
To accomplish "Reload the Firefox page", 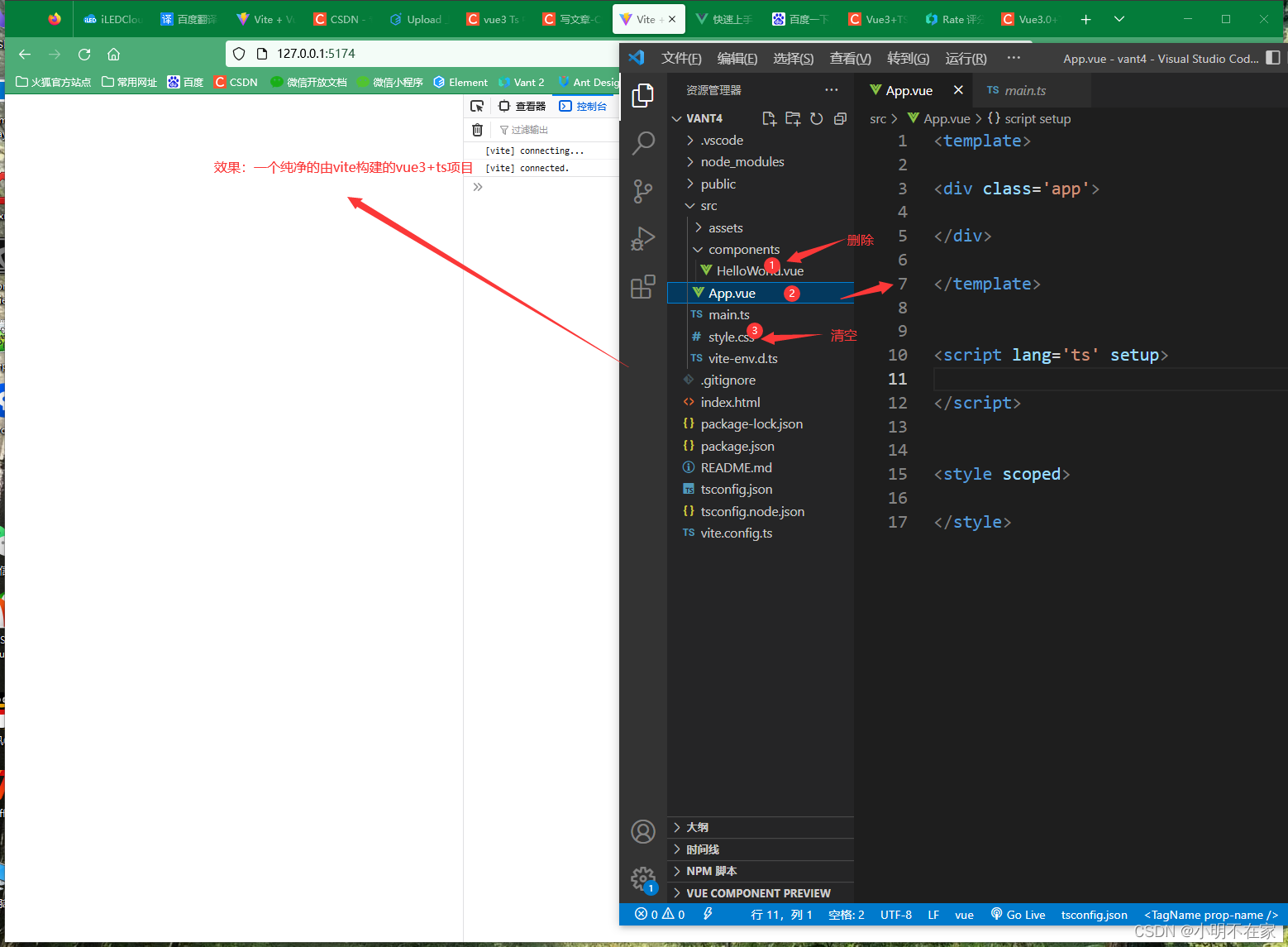I will click(84, 54).
